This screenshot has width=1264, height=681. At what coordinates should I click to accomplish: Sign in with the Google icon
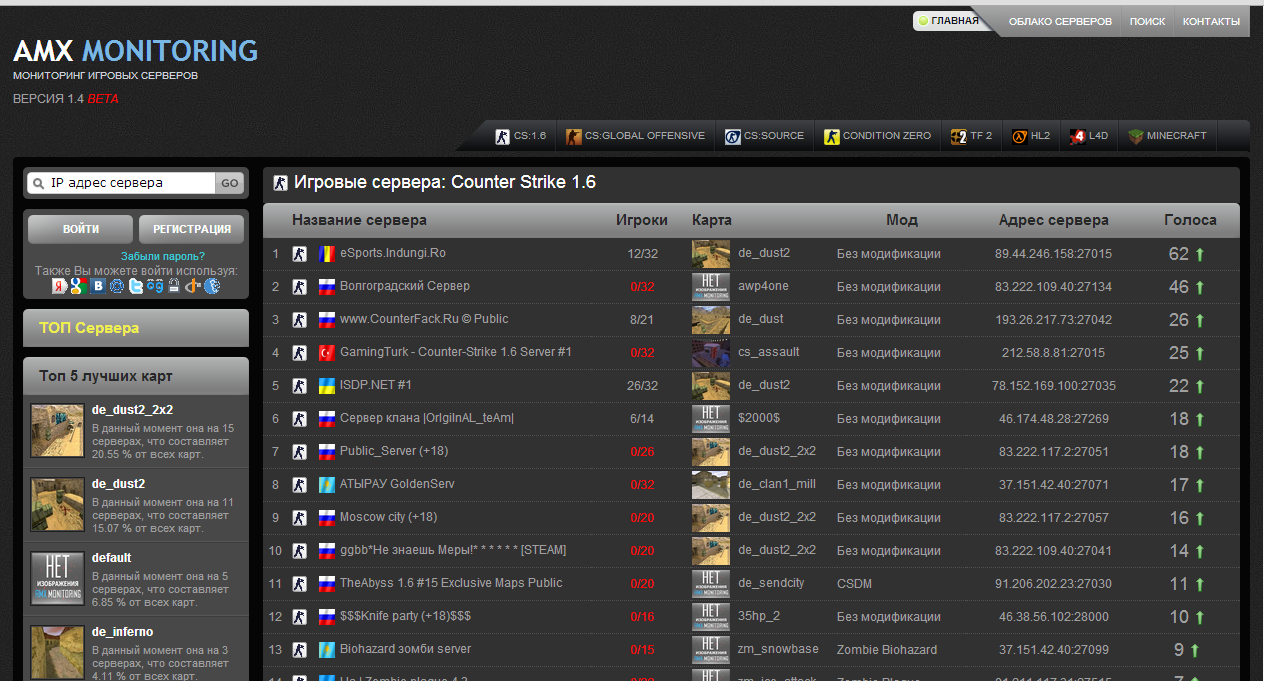79,286
